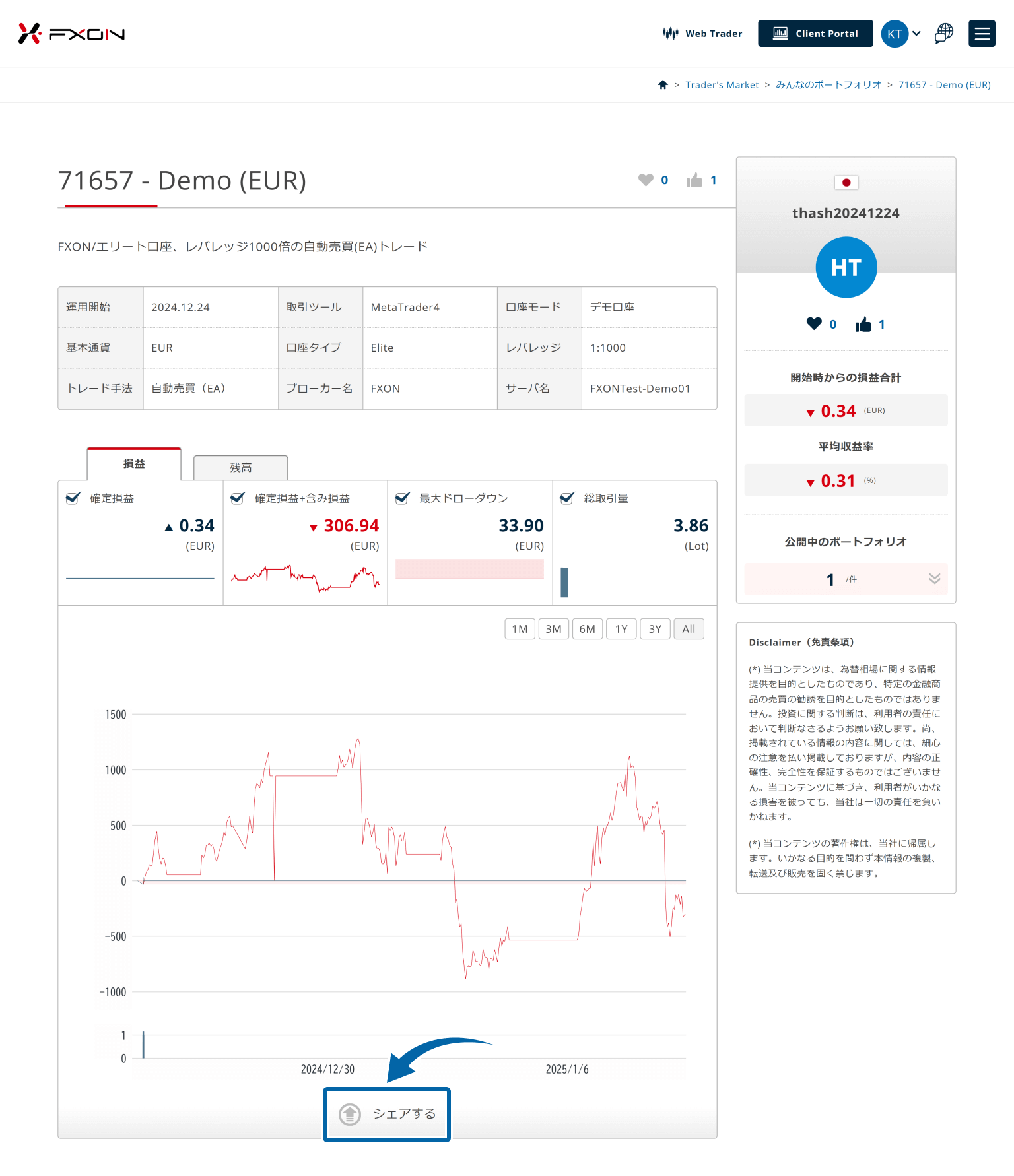Viewport: 1014px width, 1176px height.
Task: Click the 3.86 Lot volume value
Action: 691,526
